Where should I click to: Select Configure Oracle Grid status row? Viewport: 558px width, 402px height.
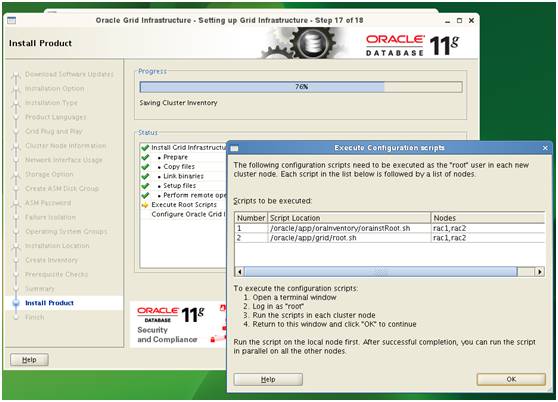click(184, 214)
